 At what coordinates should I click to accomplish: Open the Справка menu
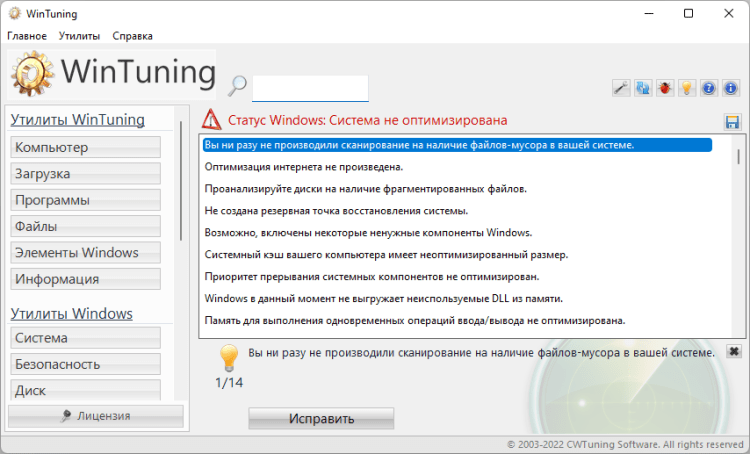[132, 36]
